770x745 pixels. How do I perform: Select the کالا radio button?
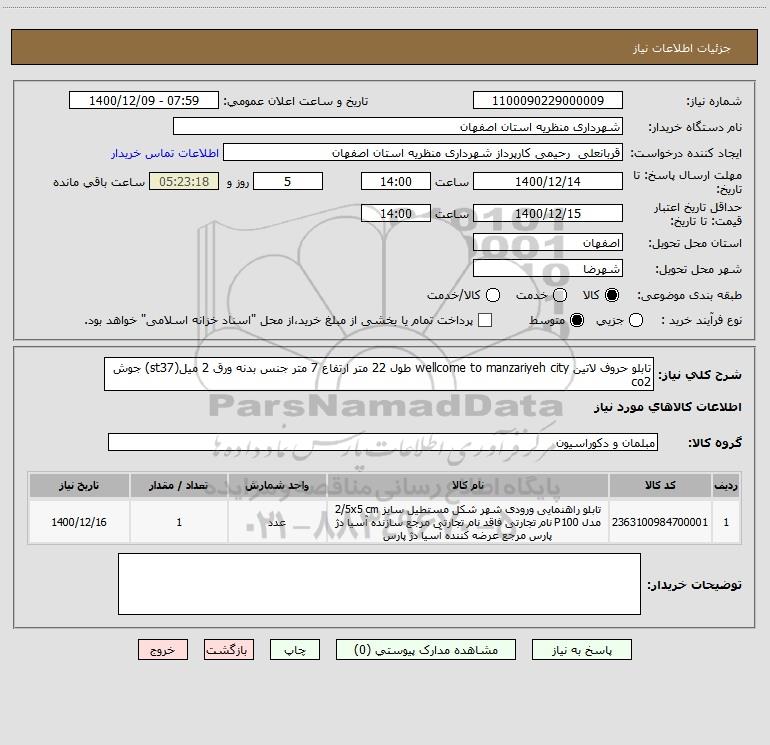pyautogui.click(x=612, y=295)
